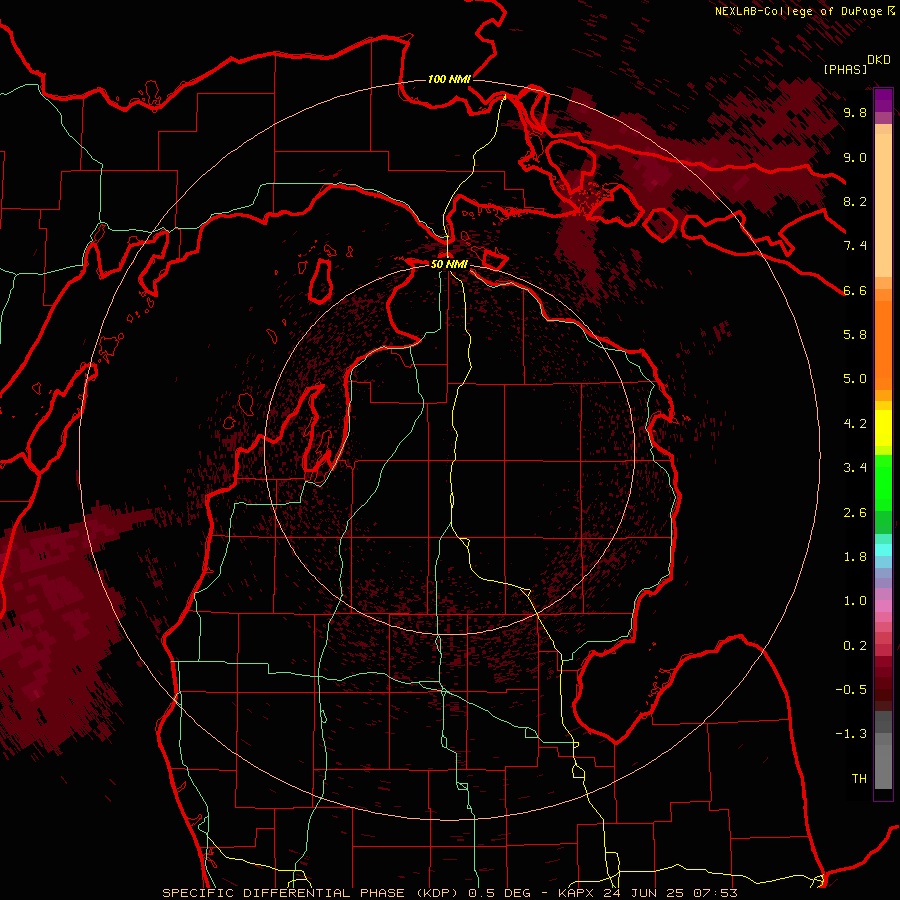Click the 5.8 scale label
The width and height of the screenshot is (900, 900).
point(855,334)
